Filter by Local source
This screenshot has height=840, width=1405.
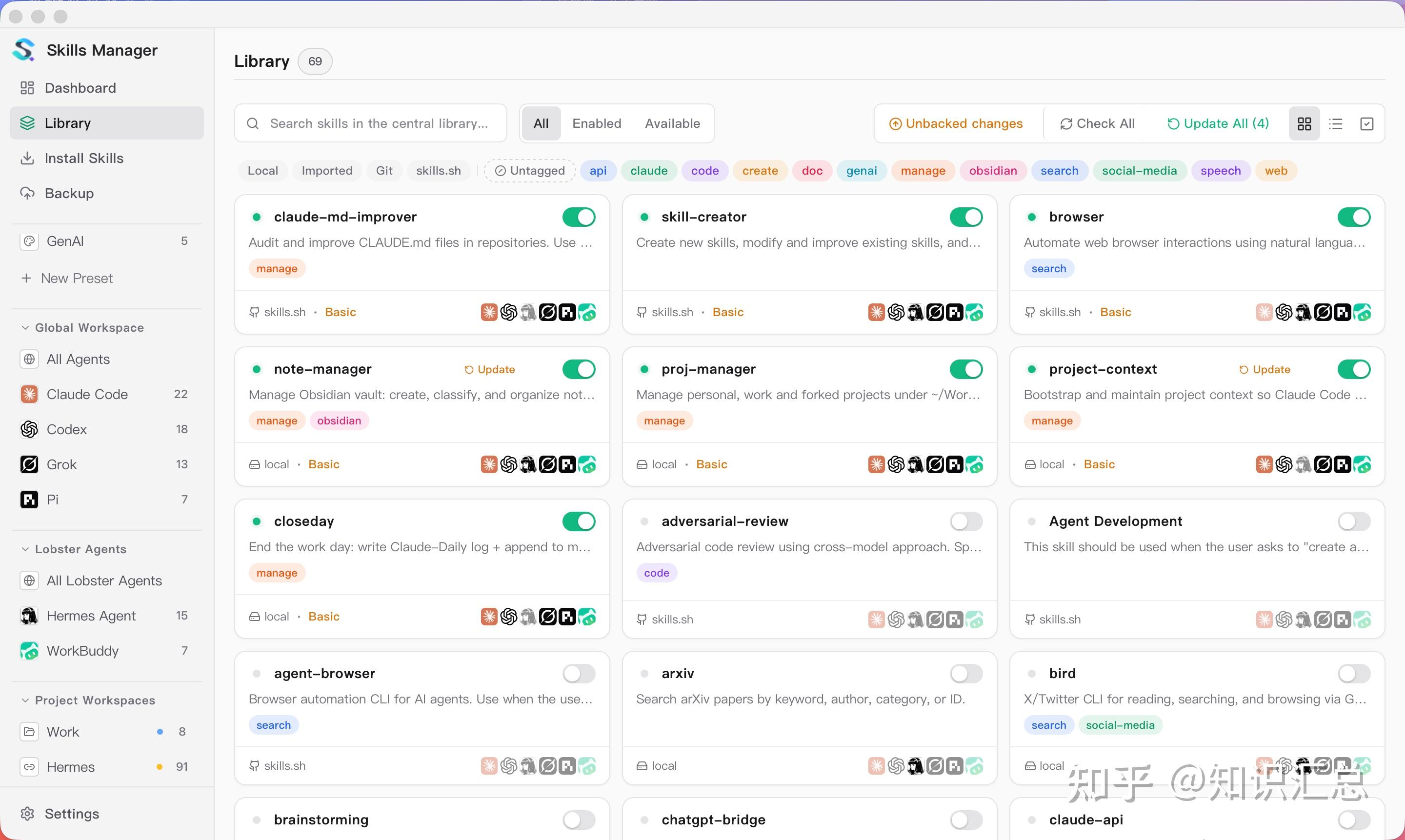(262, 170)
